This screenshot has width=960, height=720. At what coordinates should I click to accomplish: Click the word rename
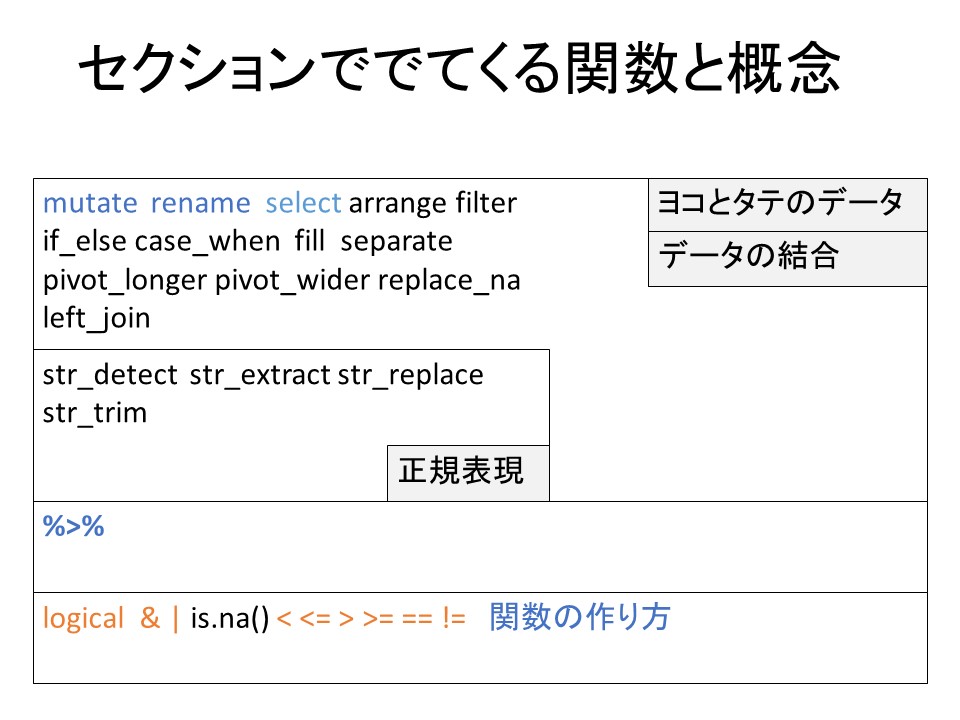200,204
